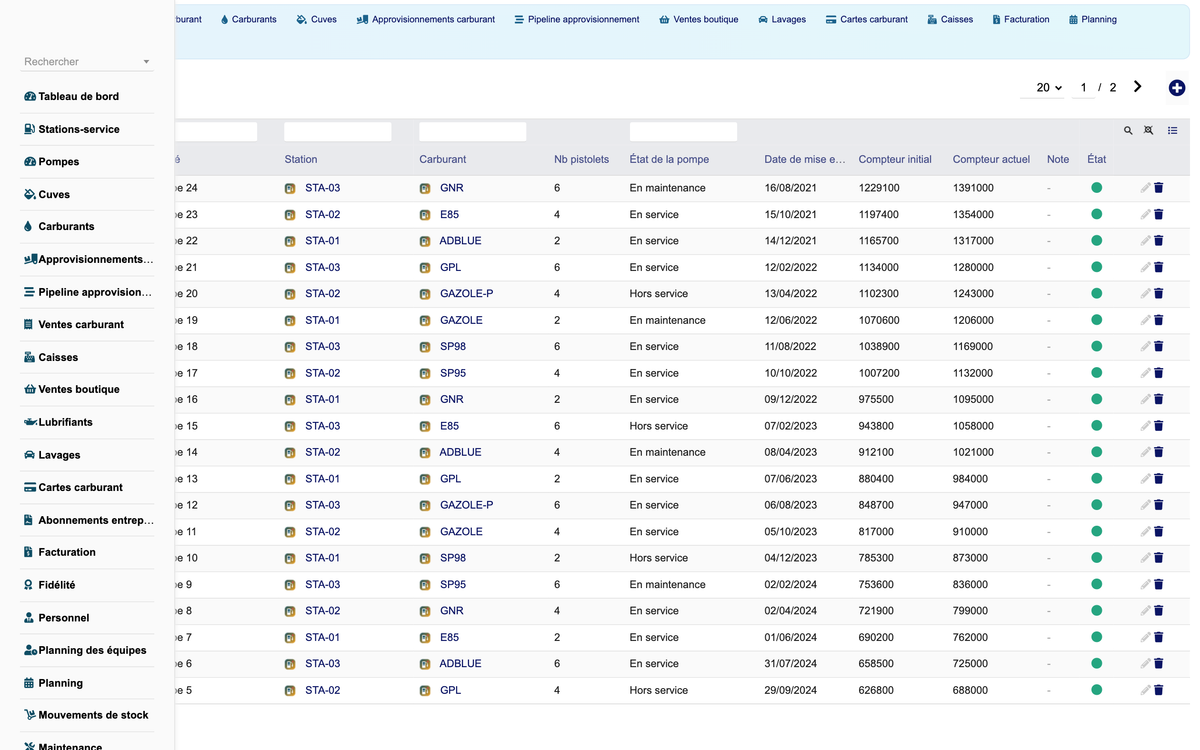Click the blue add new pump plus icon
Image resolution: width=1200 pixels, height=750 pixels.
1177,88
